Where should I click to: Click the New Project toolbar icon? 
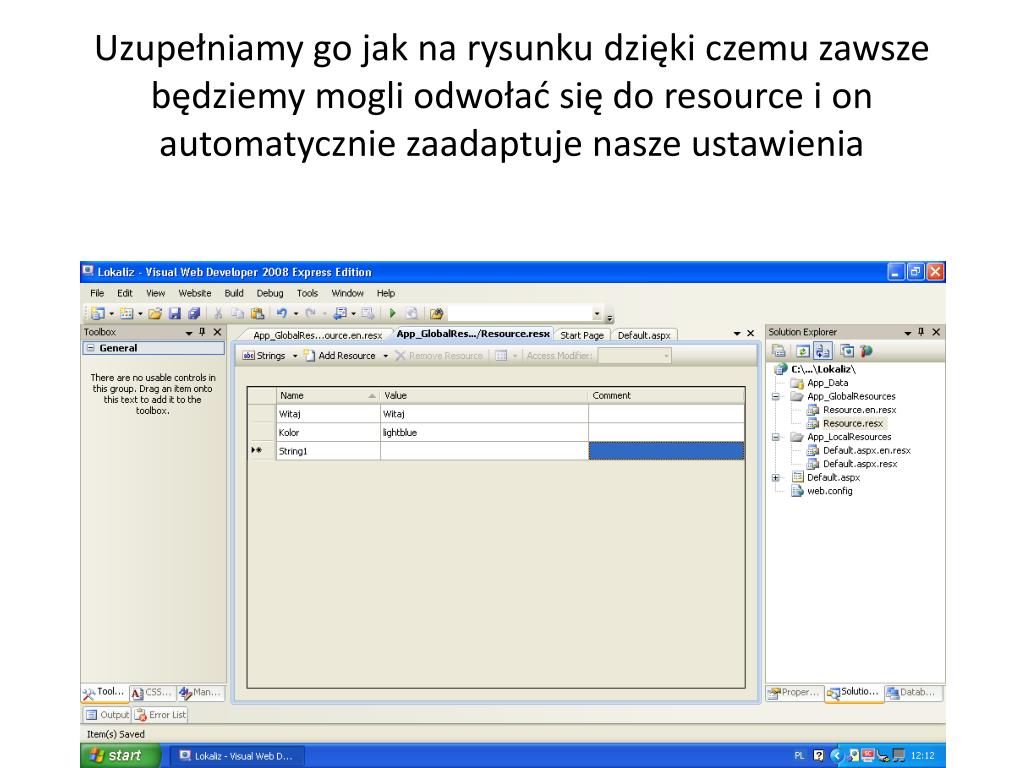coord(98,313)
